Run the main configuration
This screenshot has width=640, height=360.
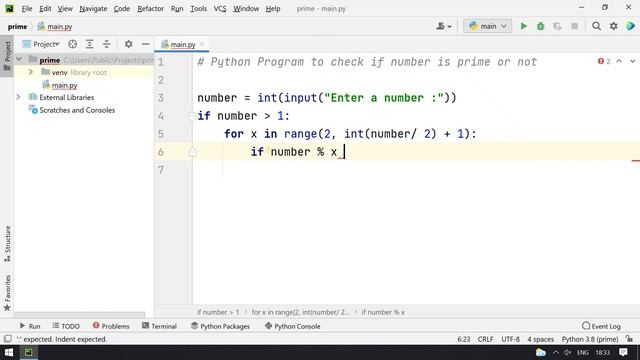tap(523, 27)
